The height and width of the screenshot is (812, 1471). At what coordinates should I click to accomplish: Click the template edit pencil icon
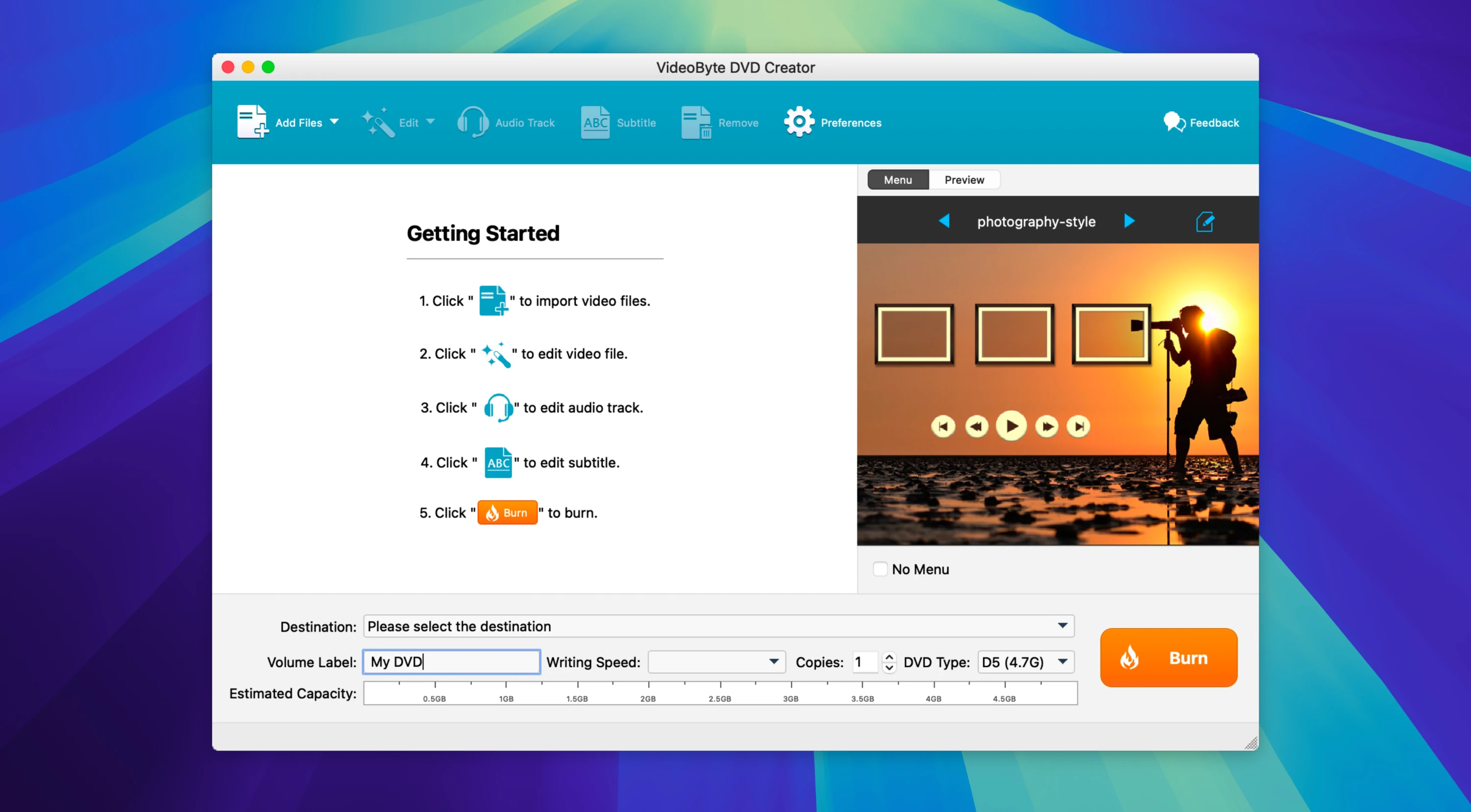[x=1205, y=222]
